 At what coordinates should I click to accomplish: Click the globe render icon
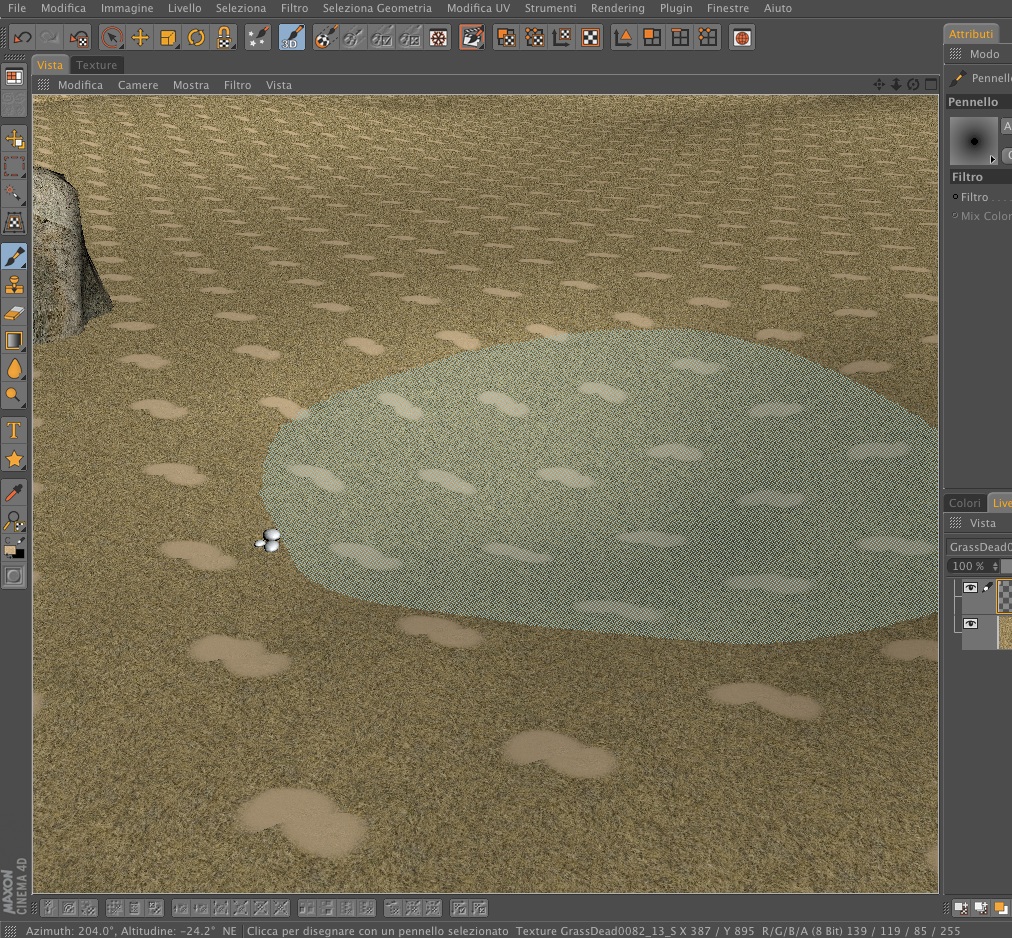tap(742, 37)
